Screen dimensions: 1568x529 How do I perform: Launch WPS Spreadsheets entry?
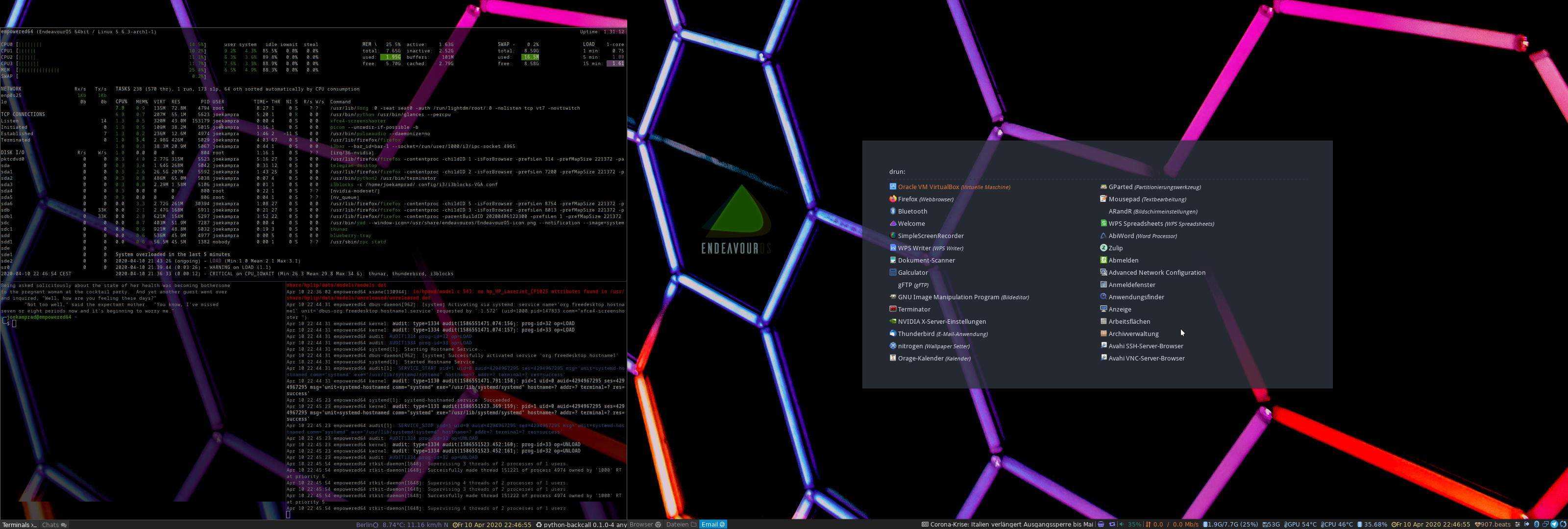[1156, 223]
